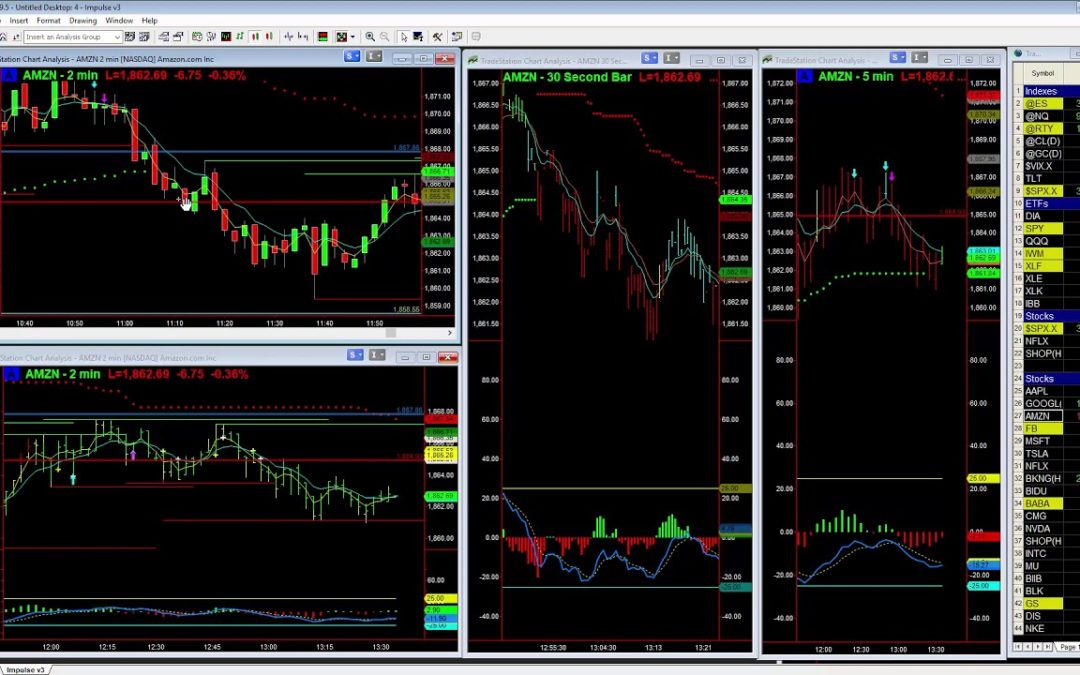Switch to the Impulse v3 workspace tab
This screenshot has width=1080, height=675.
[25, 669]
